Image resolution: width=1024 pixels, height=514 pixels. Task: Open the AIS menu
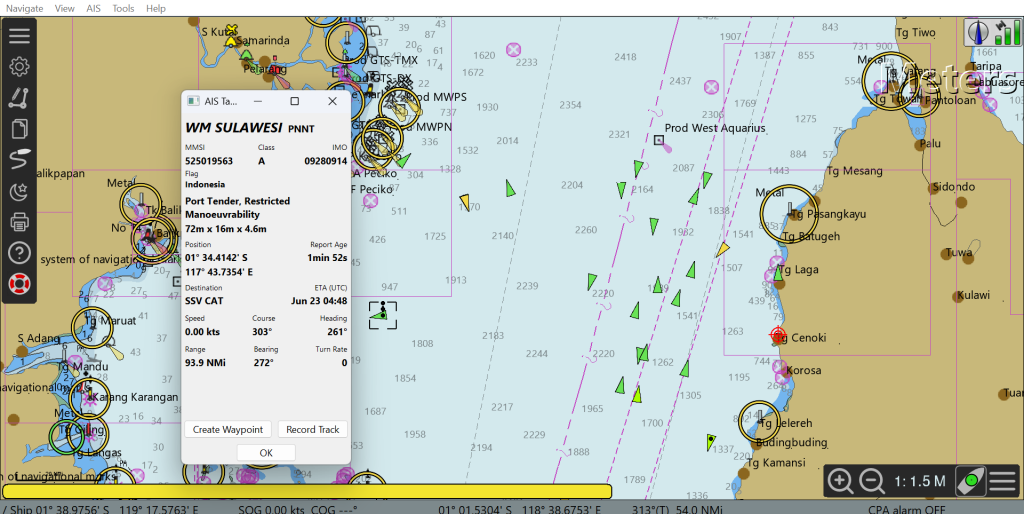93,8
